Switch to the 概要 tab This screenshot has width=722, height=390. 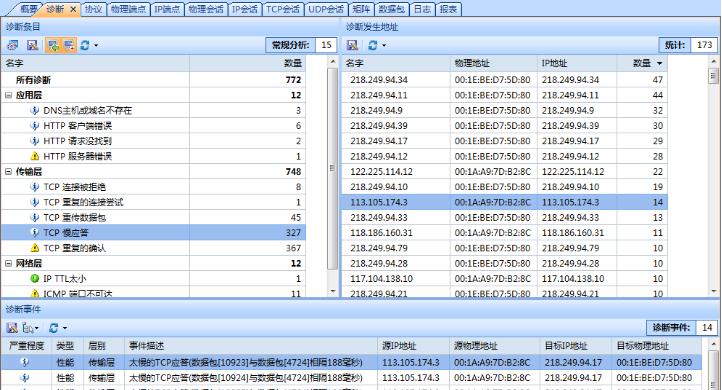(x=29, y=9)
